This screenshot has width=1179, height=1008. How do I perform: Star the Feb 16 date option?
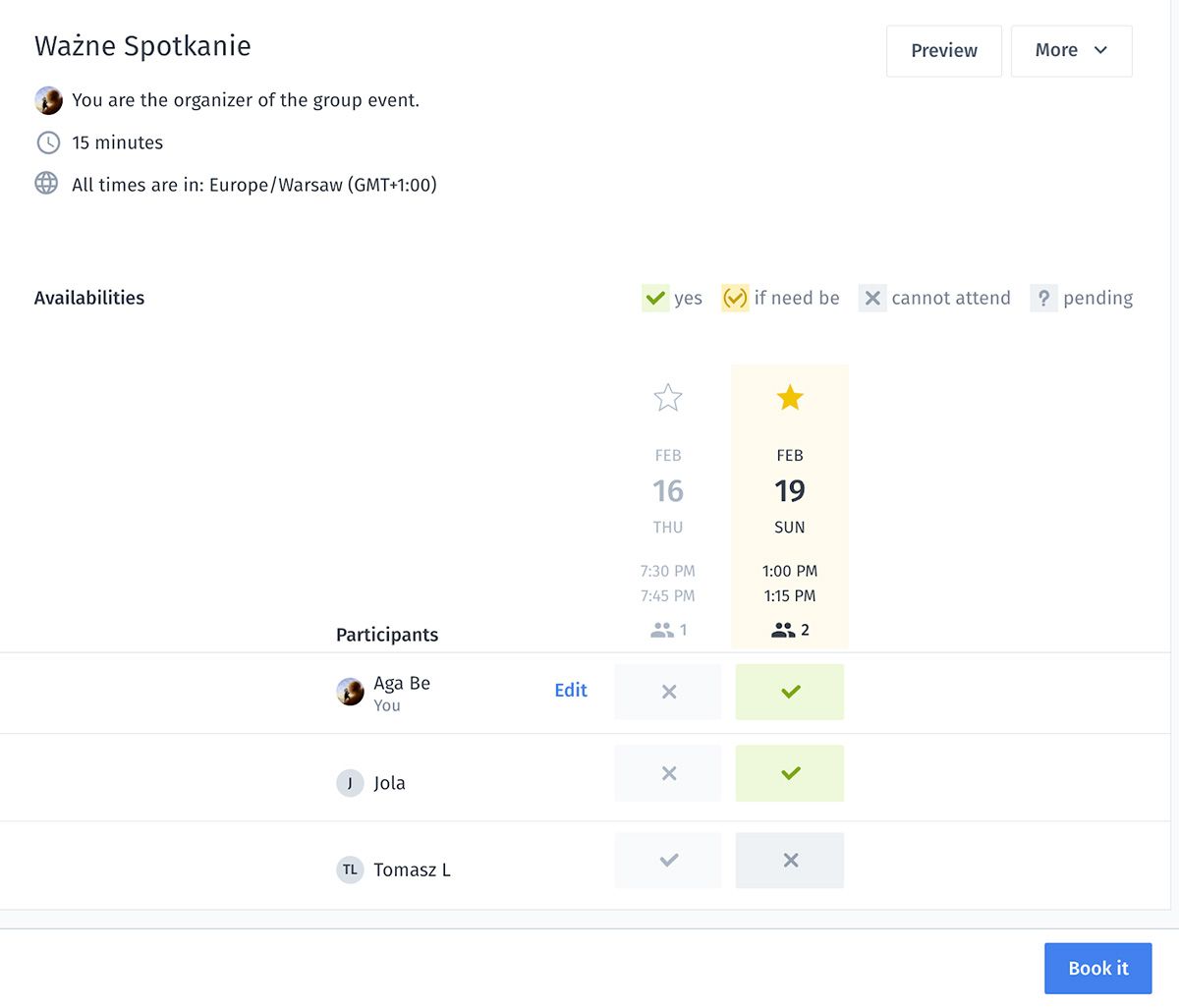[668, 398]
